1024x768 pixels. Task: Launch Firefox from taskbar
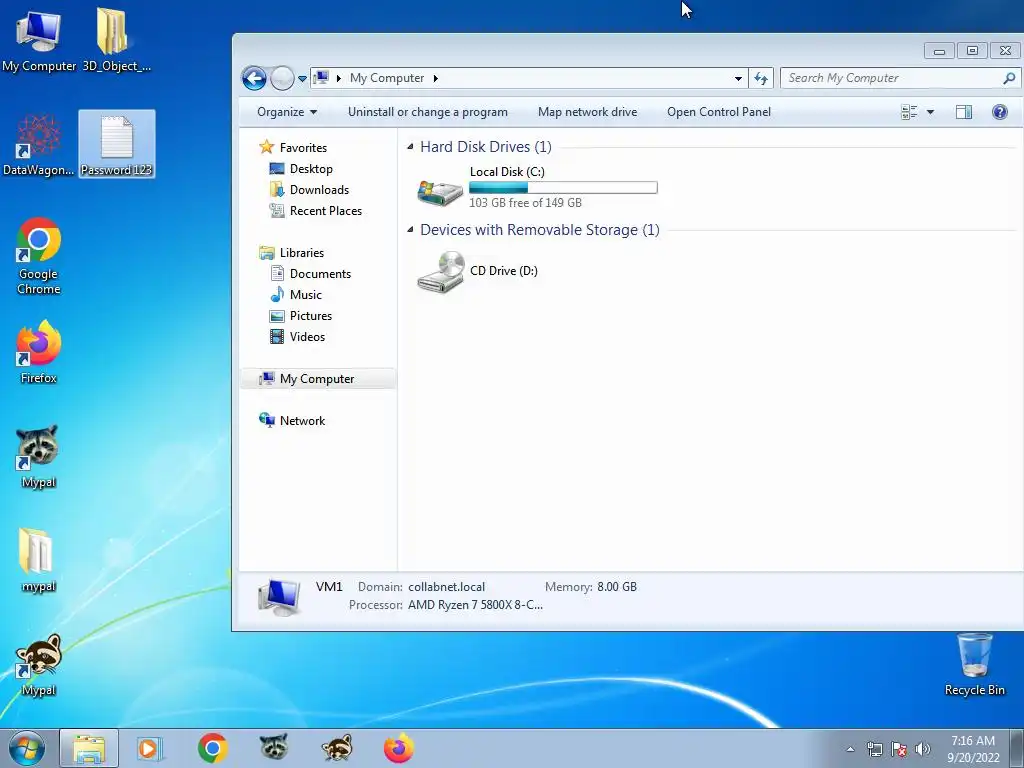pyautogui.click(x=398, y=748)
